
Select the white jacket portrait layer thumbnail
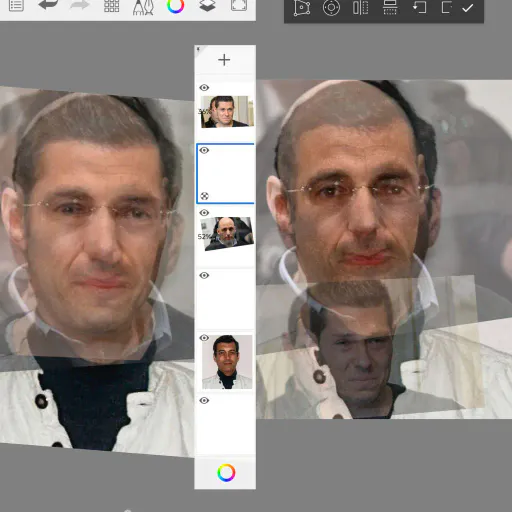tap(227, 362)
